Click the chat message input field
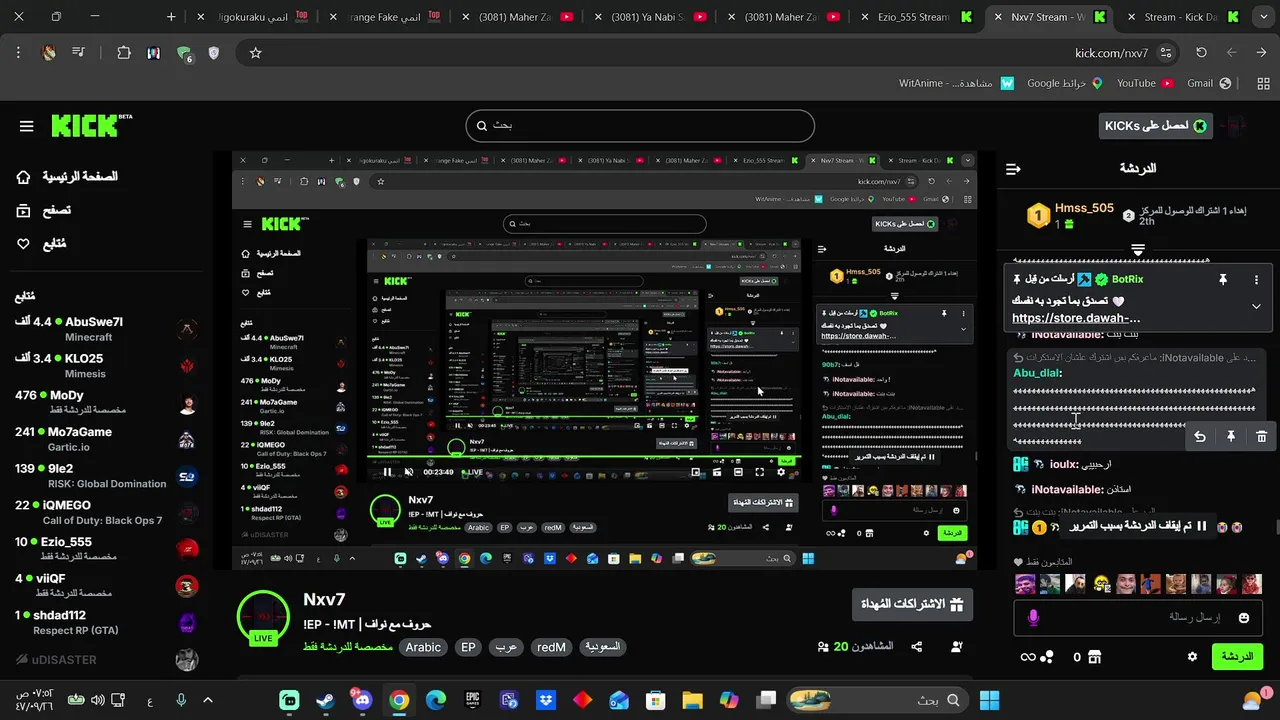The width and height of the screenshot is (1280, 720). [1137, 618]
